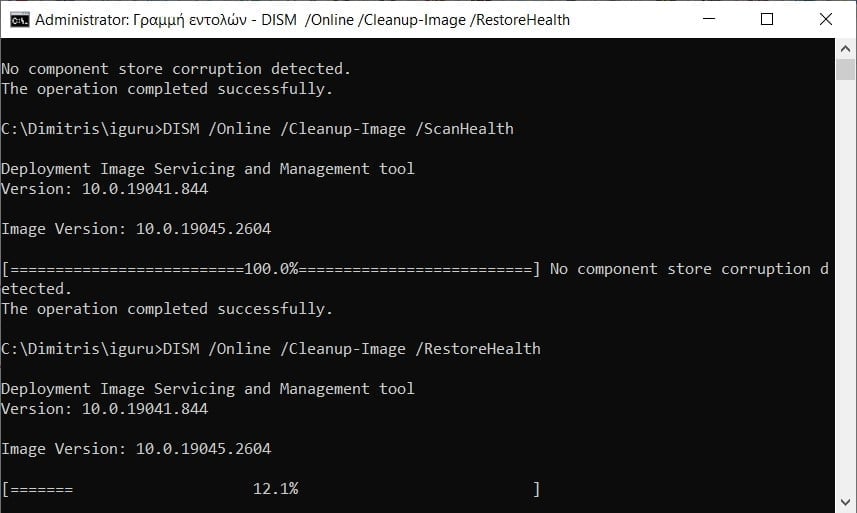Click the Command Prompt icon in title bar
The image size is (857, 513).
pyautogui.click(x=18, y=19)
